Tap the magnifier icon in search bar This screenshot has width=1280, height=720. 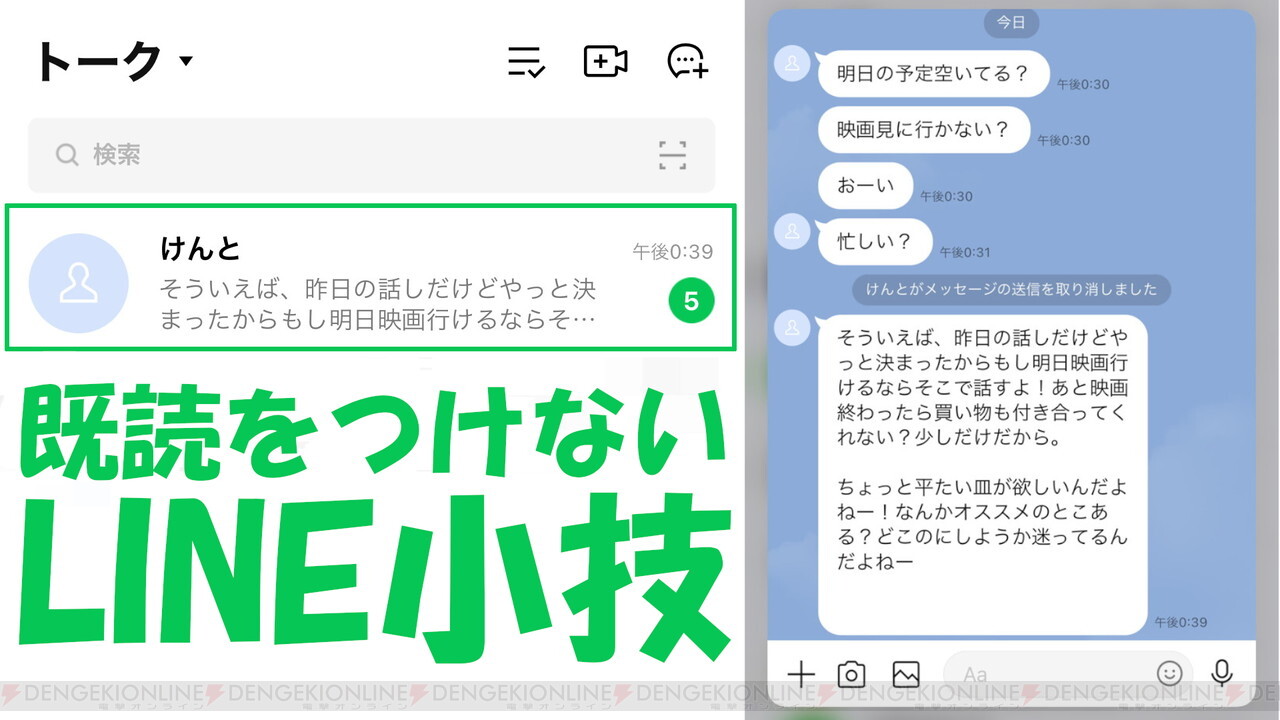(x=67, y=155)
